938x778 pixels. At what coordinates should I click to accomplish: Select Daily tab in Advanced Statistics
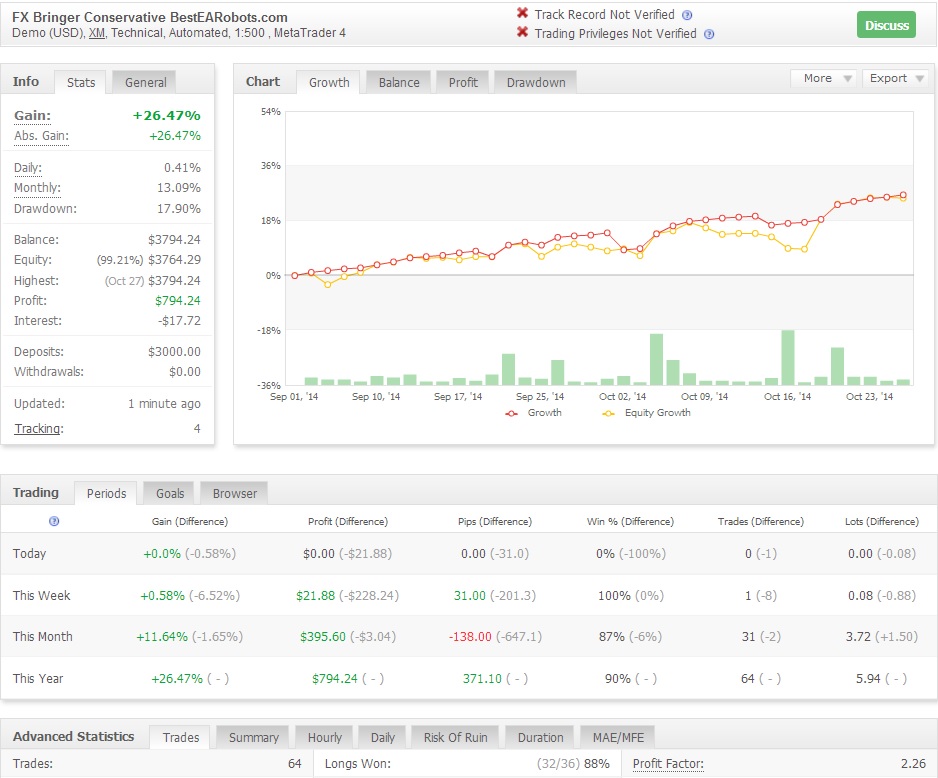pos(383,737)
